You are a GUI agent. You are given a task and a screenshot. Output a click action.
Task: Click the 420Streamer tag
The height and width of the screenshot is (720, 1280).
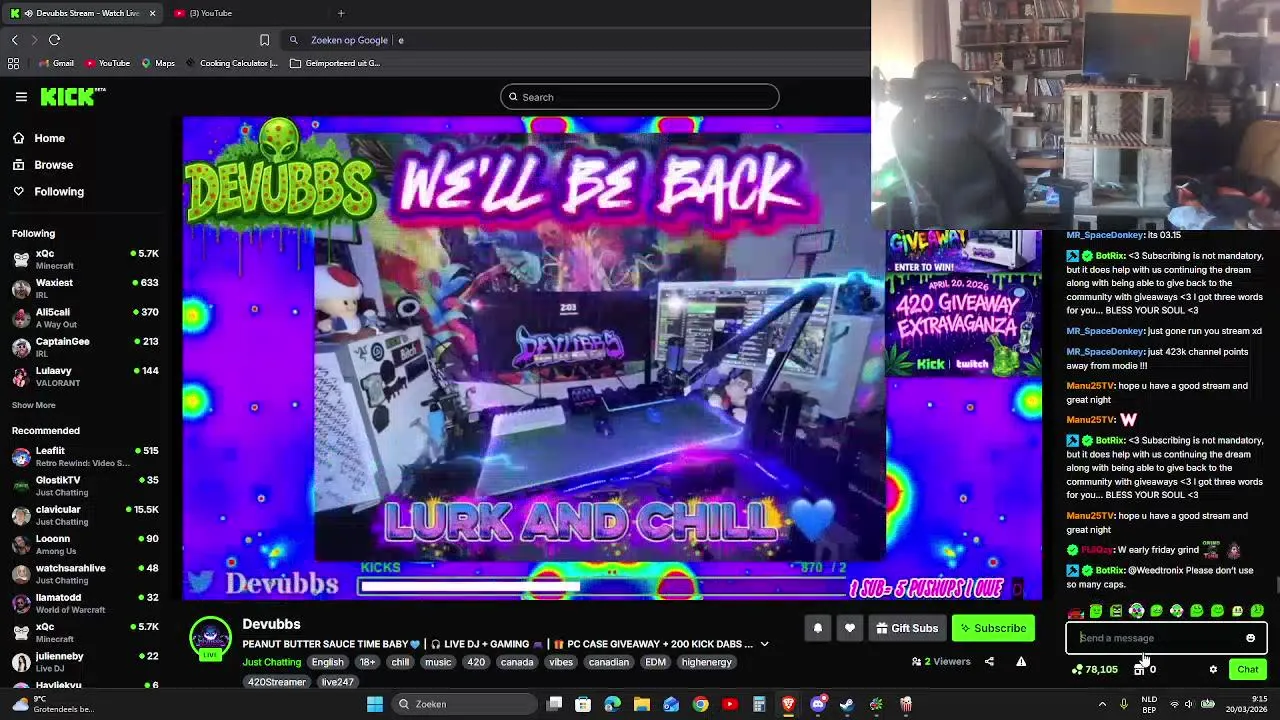point(277,682)
